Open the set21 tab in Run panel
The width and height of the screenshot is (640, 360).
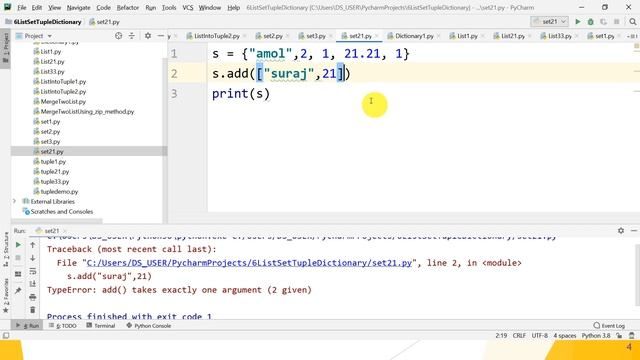pos(50,231)
